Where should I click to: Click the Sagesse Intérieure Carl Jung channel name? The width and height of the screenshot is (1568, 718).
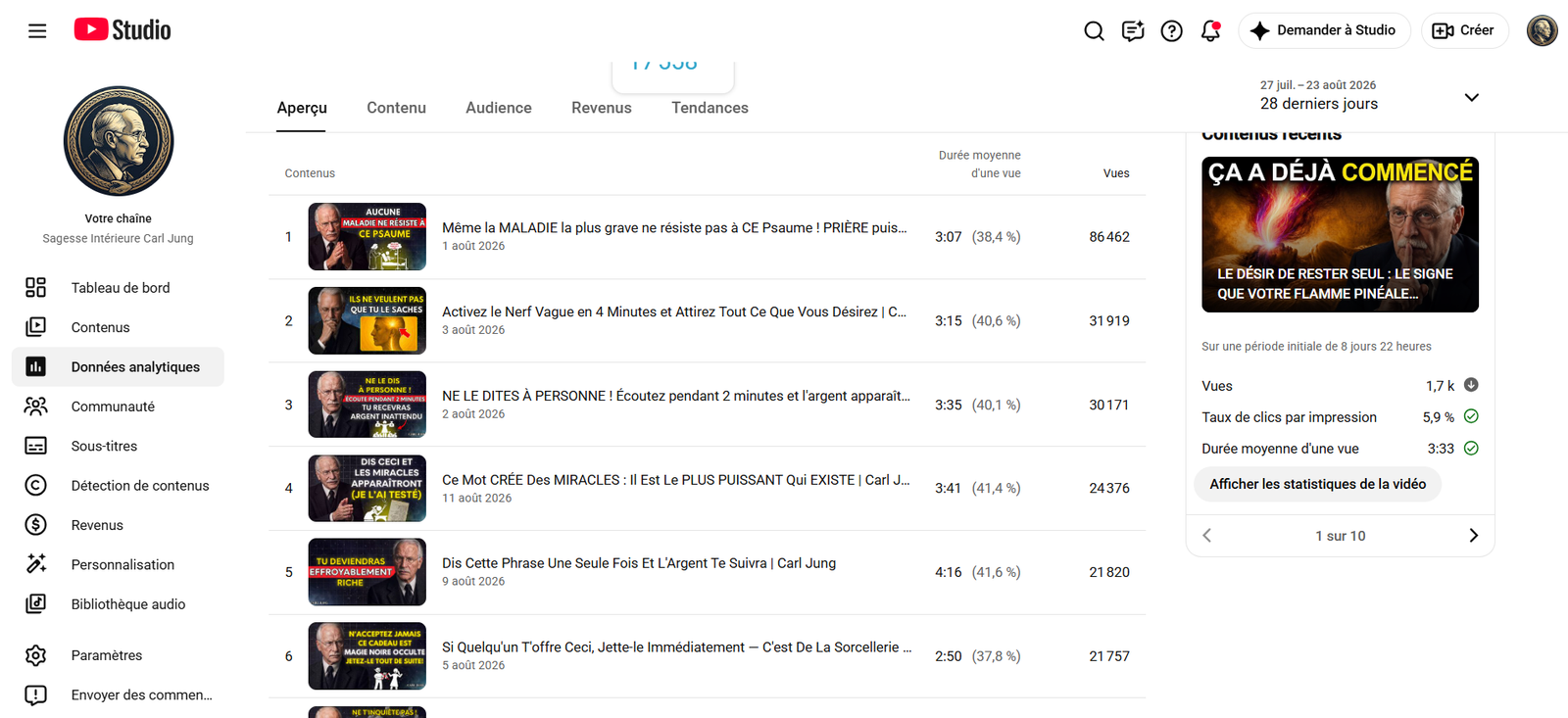119,238
